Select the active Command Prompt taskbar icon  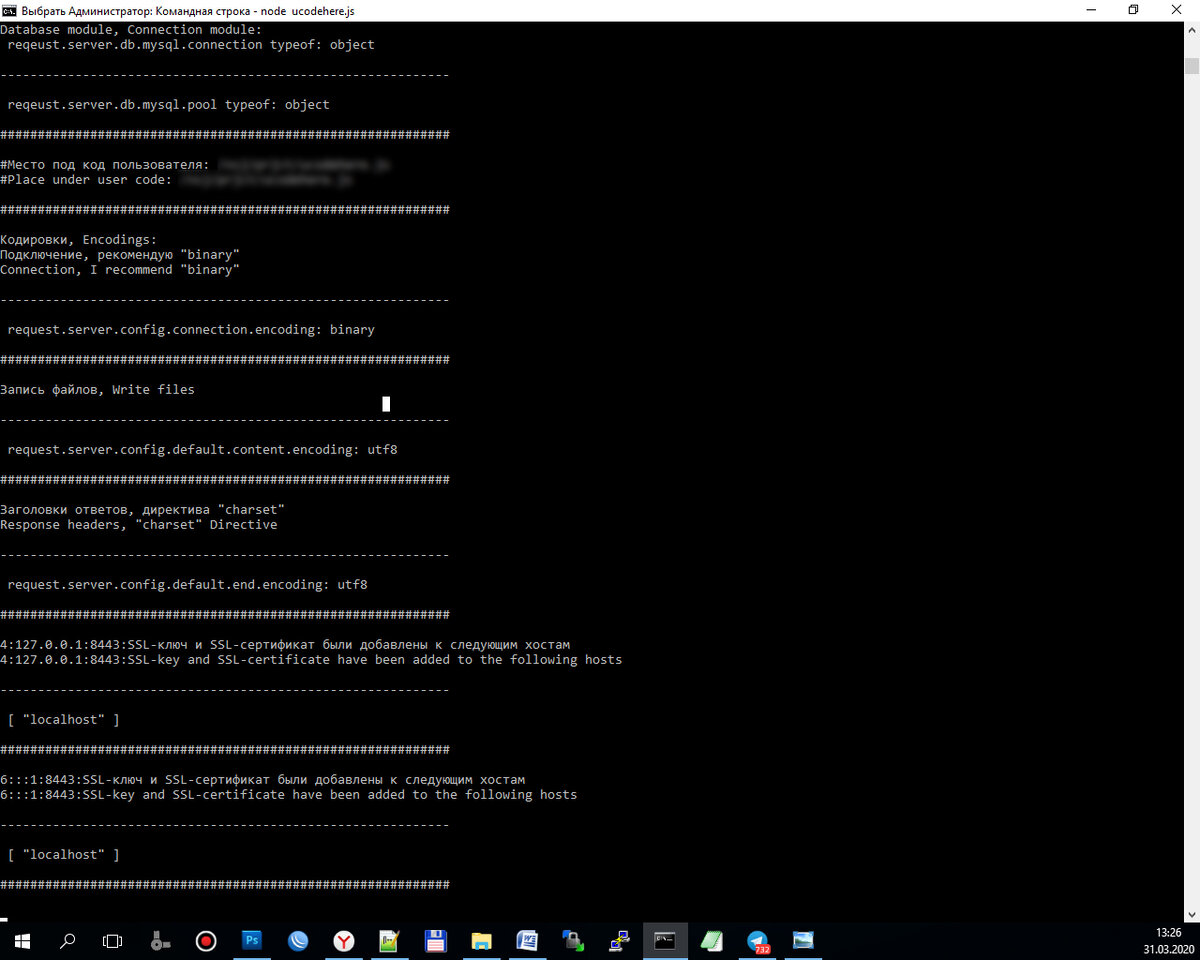click(x=665, y=941)
